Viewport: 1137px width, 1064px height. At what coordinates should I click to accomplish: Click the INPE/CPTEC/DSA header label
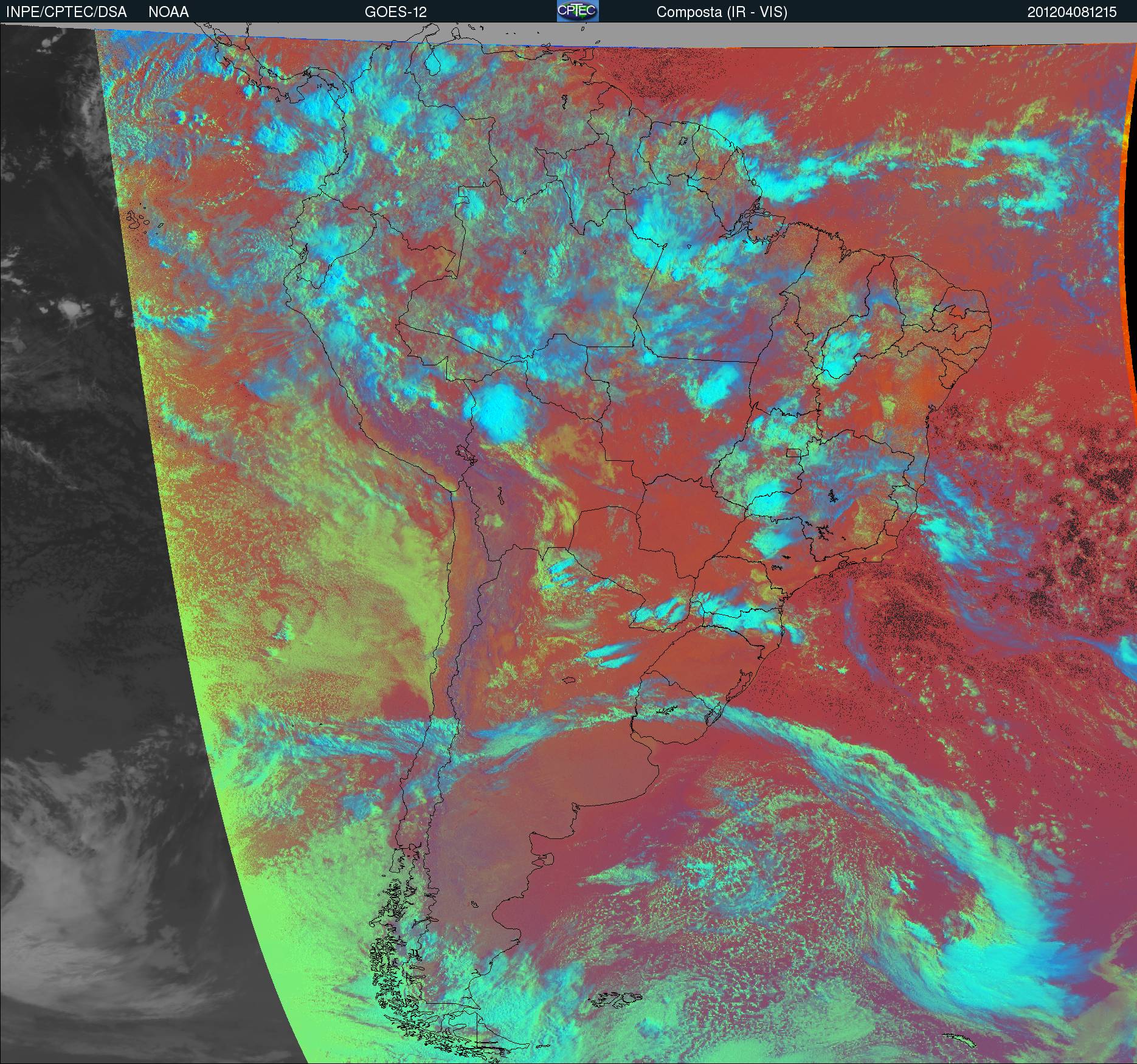66,12
